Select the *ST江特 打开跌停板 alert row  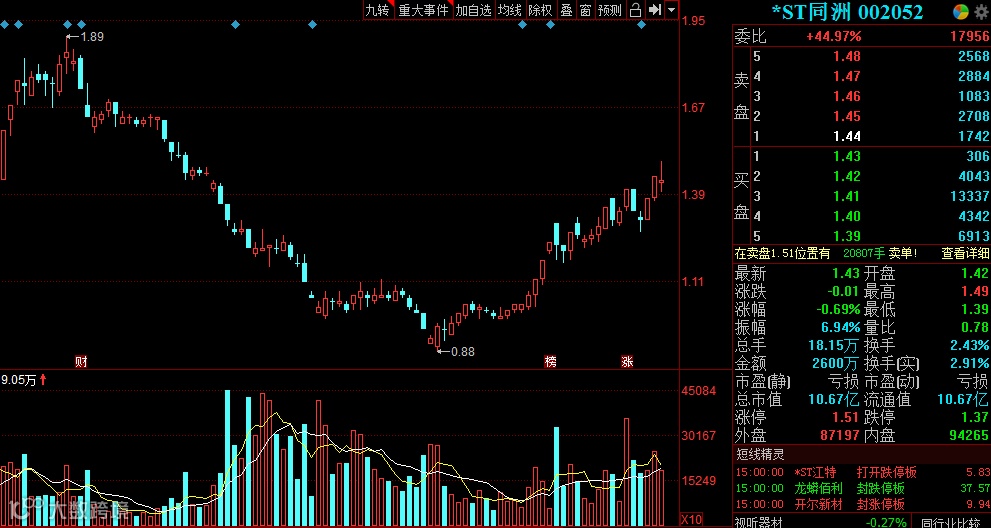[862, 472]
